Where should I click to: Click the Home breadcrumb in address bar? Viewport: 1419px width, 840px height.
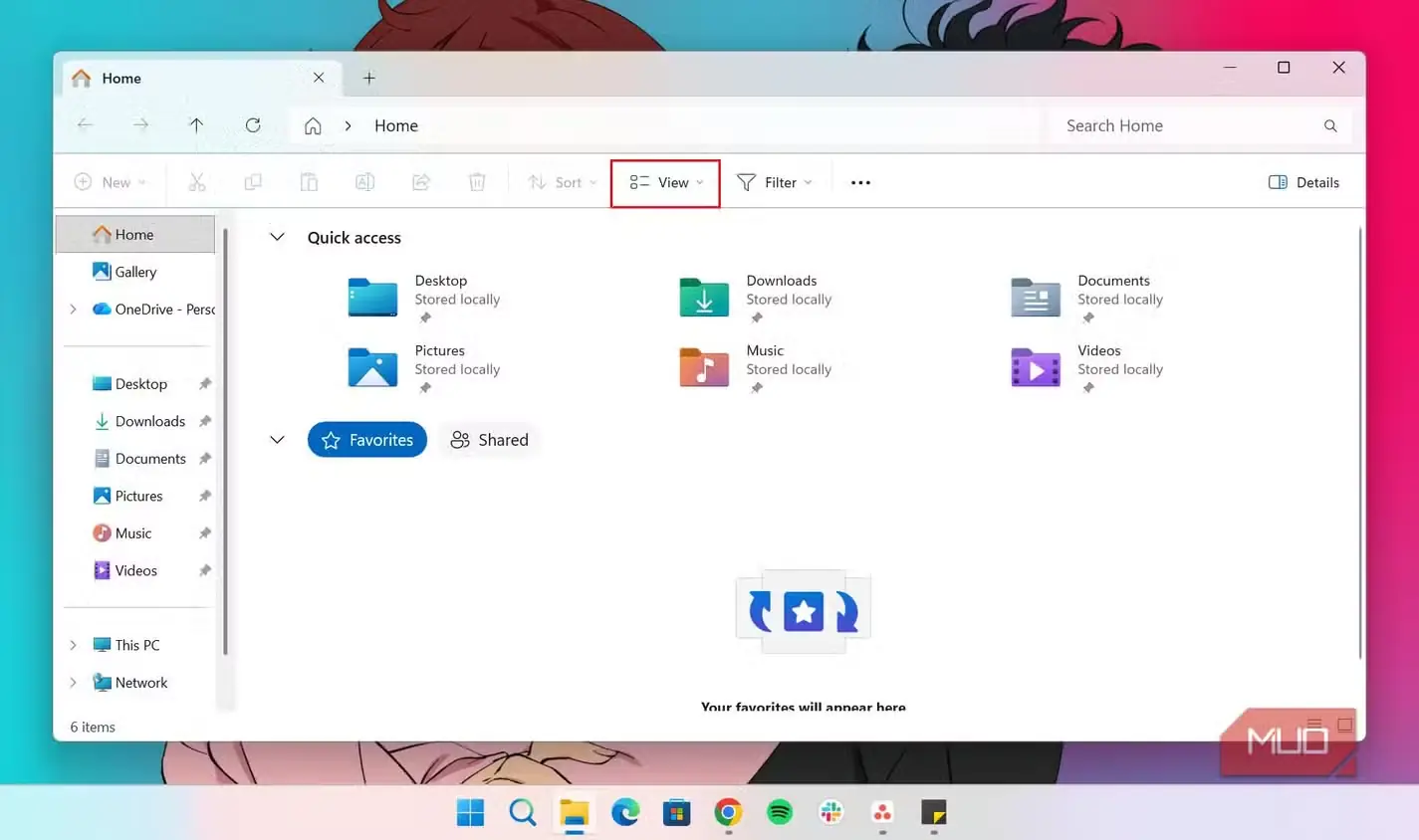click(x=396, y=125)
